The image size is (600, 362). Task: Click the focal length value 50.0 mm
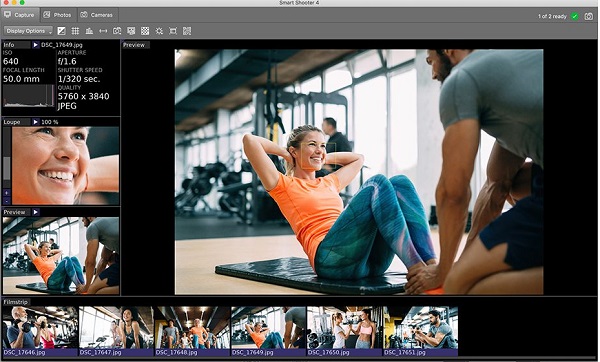click(x=21, y=79)
